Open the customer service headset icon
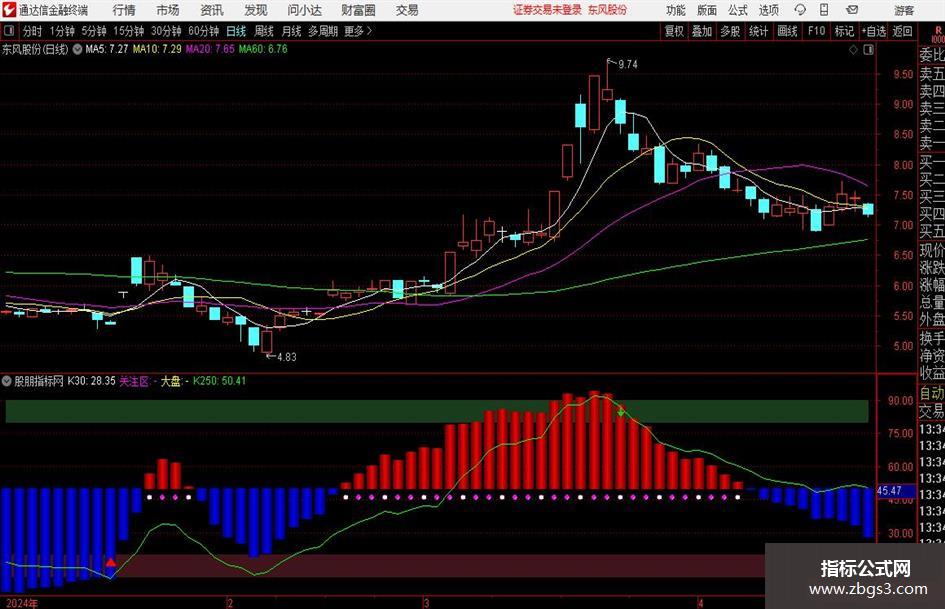 [x=800, y=10]
